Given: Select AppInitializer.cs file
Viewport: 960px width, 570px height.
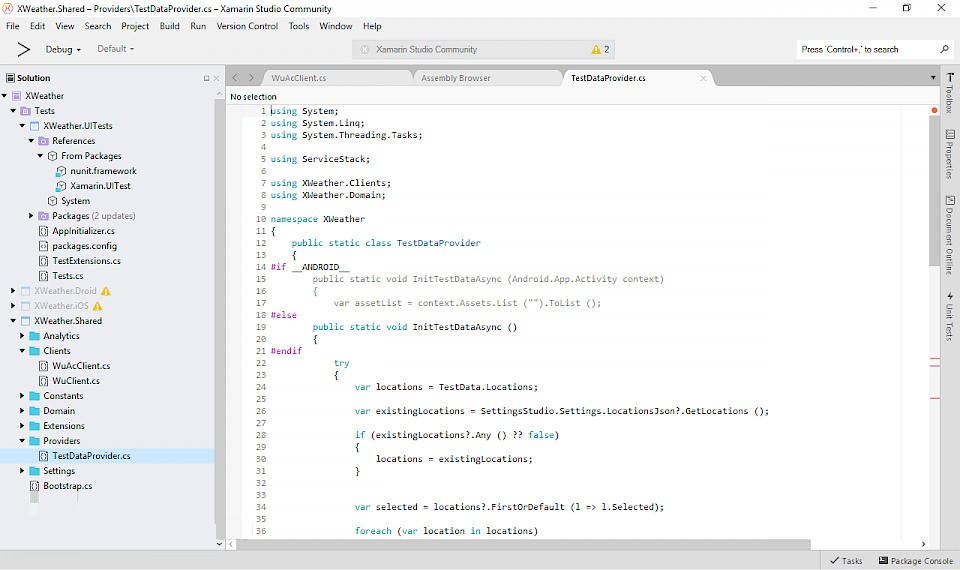Looking at the screenshot, I should click(x=83, y=231).
